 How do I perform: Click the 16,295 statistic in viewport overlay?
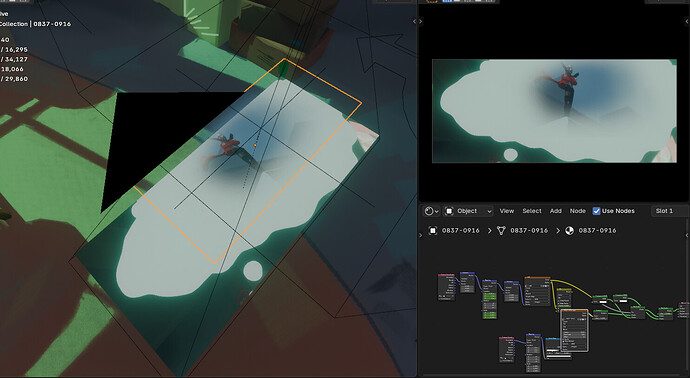click(x=16, y=49)
